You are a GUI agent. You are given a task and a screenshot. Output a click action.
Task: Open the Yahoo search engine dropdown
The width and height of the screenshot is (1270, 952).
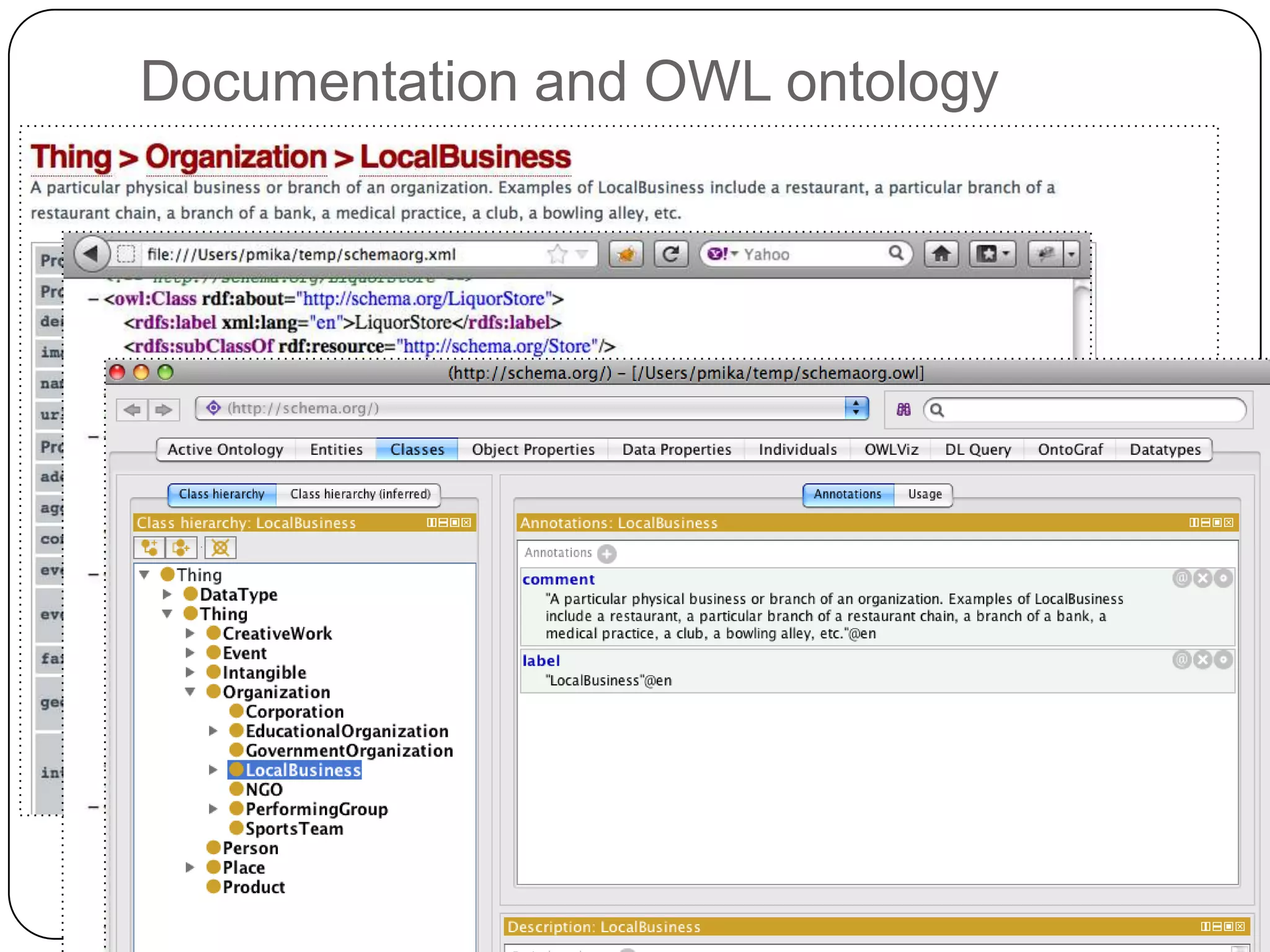(x=722, y=254)
